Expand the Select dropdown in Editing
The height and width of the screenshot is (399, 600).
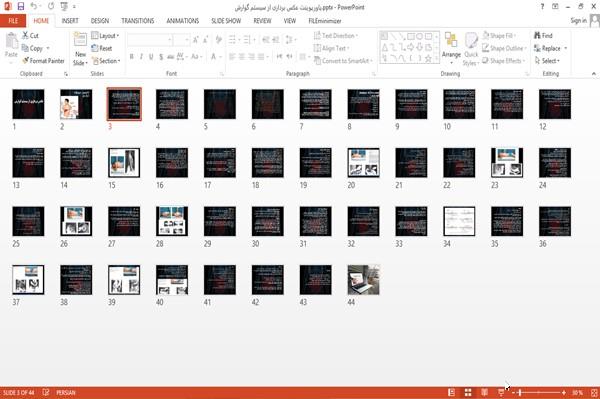pyautogui.click(x=547, y=61)
